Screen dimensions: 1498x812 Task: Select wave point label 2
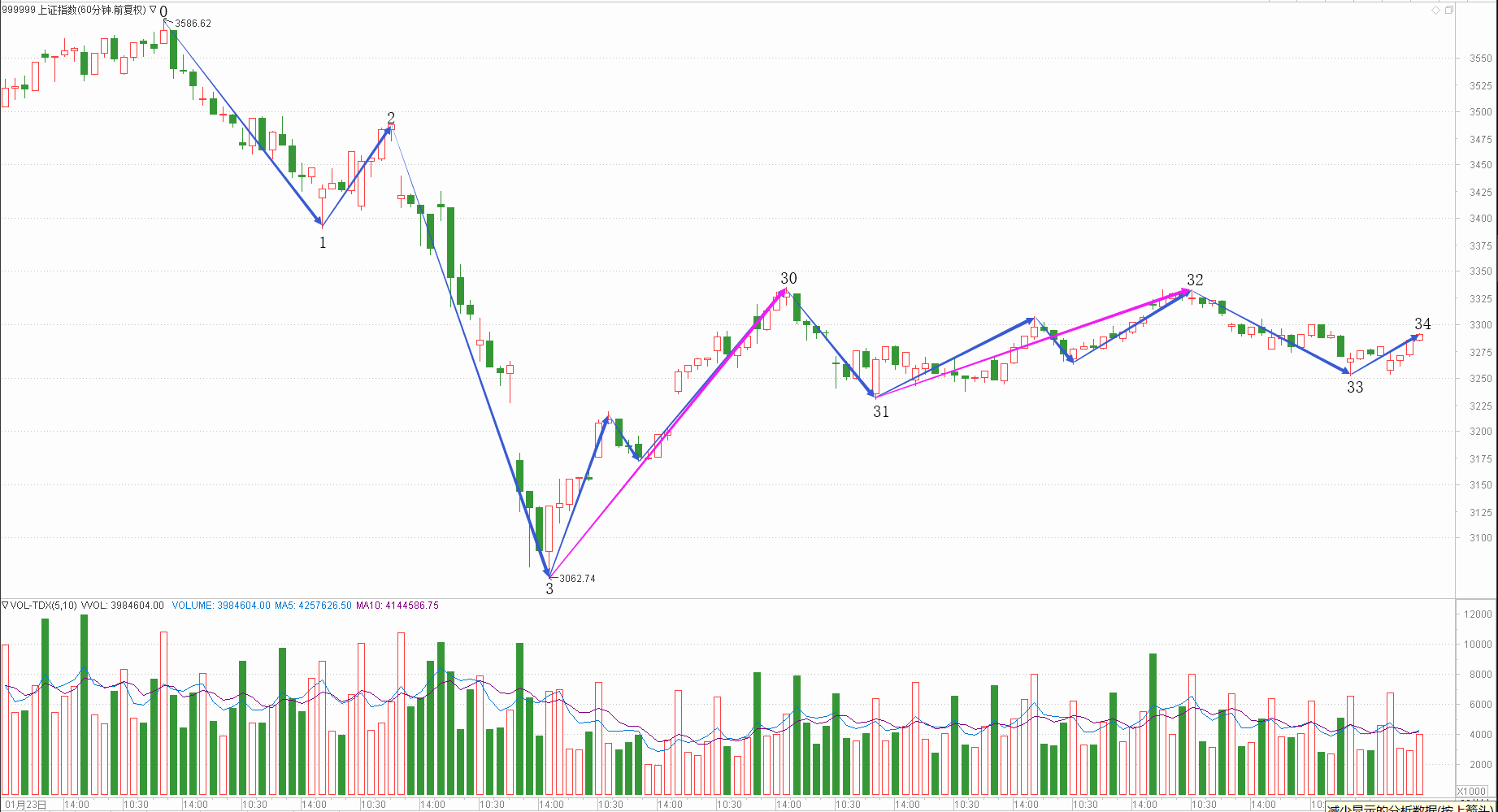click(391, 119)
